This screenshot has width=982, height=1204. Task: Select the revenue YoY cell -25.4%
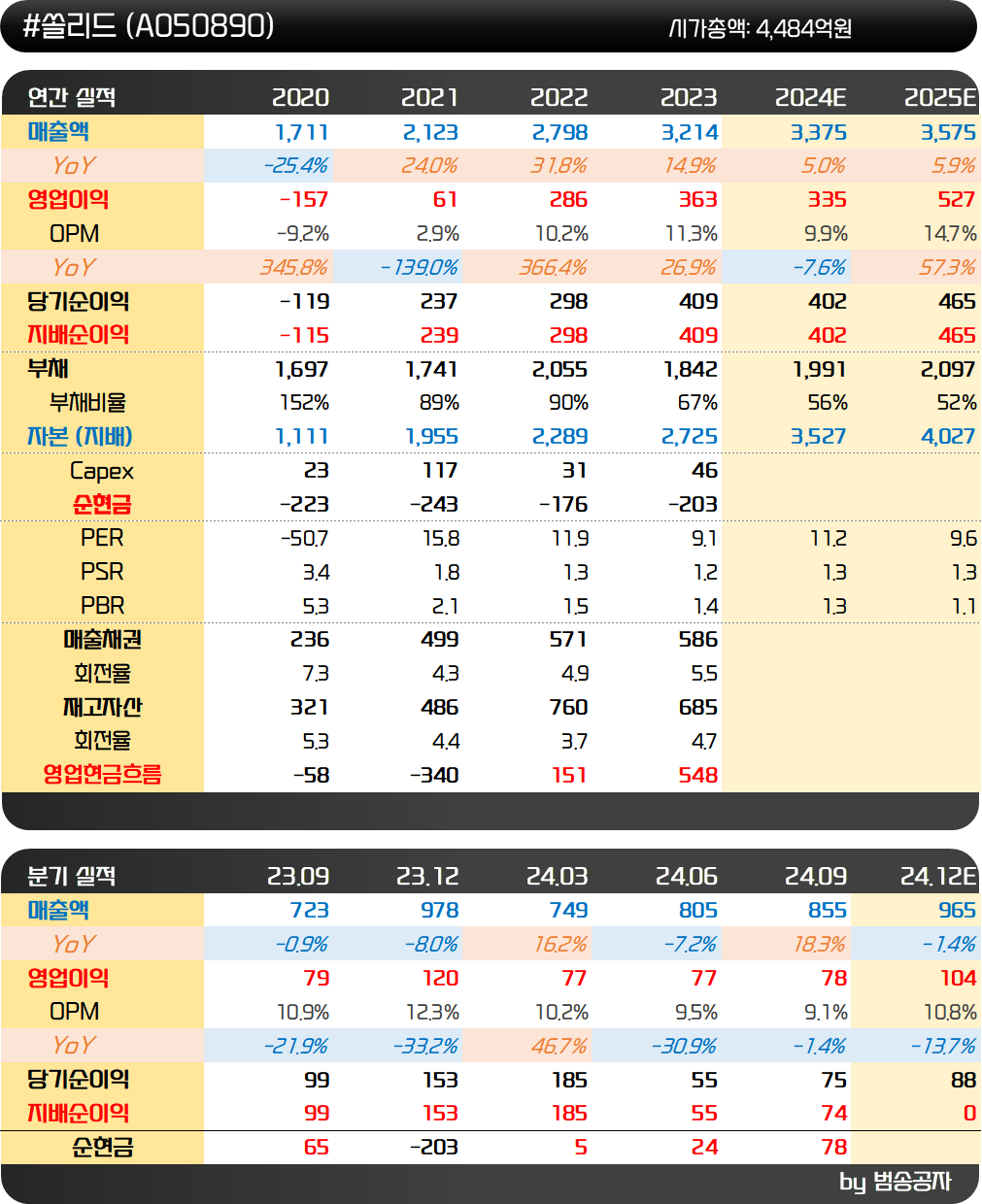(x=295, y=166)
